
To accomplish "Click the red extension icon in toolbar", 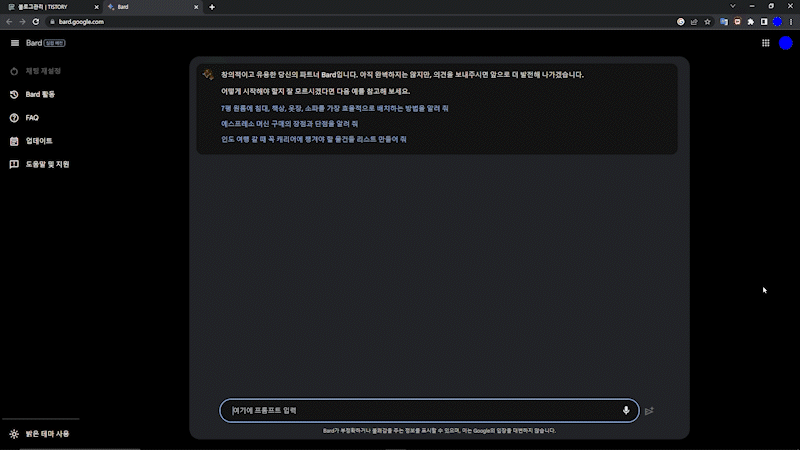I will 737,22.
